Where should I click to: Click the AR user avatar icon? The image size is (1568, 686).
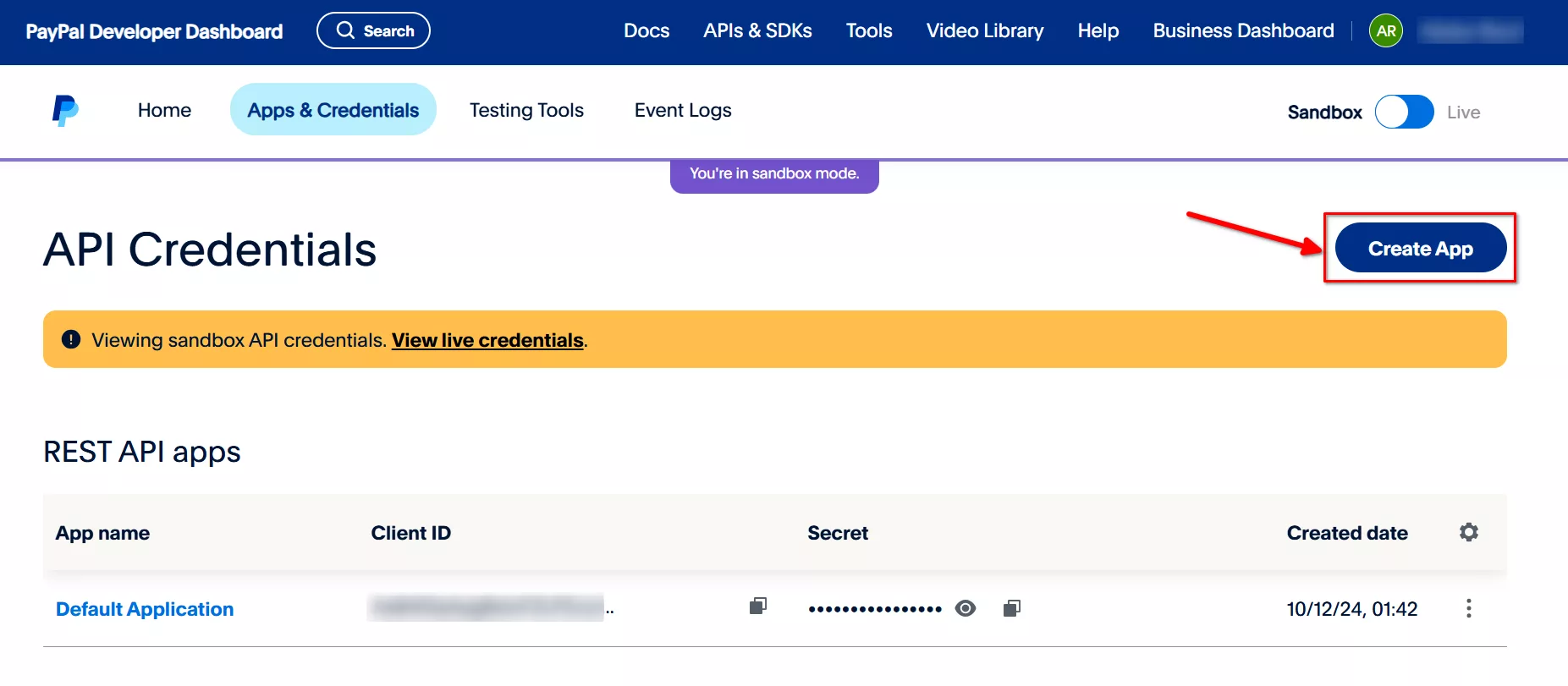[x=1385, y=31]
